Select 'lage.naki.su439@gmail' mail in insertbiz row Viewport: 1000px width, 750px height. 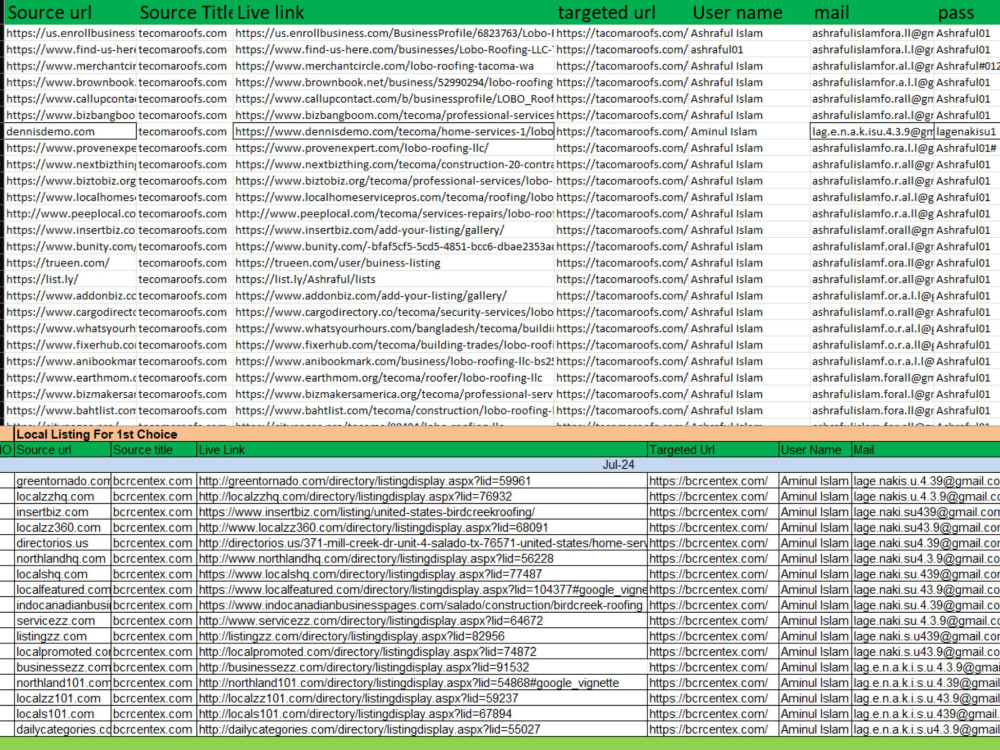(x=925, y=512)
